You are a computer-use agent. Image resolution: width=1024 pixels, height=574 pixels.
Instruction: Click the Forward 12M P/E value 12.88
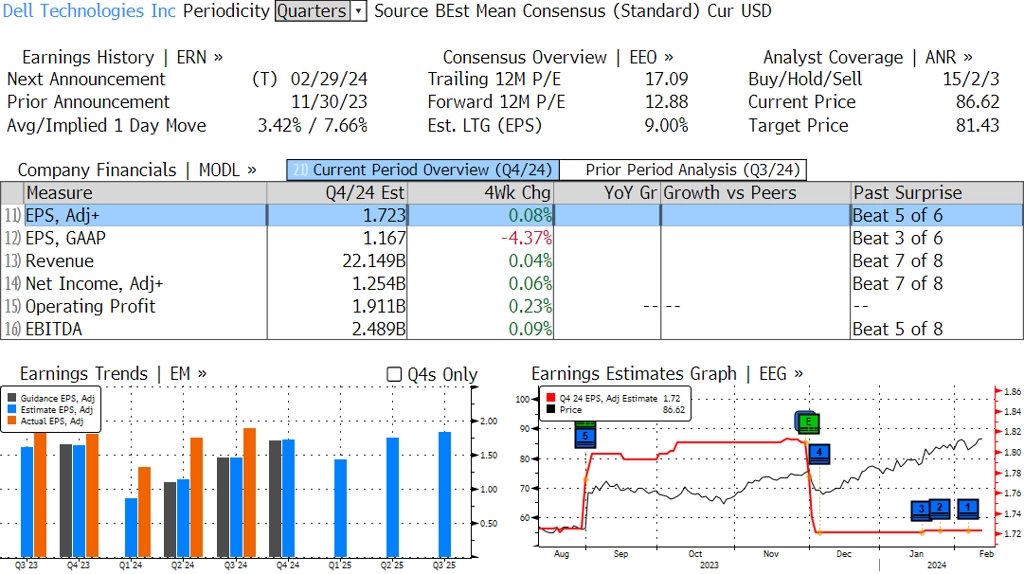[x=667, y=102]
